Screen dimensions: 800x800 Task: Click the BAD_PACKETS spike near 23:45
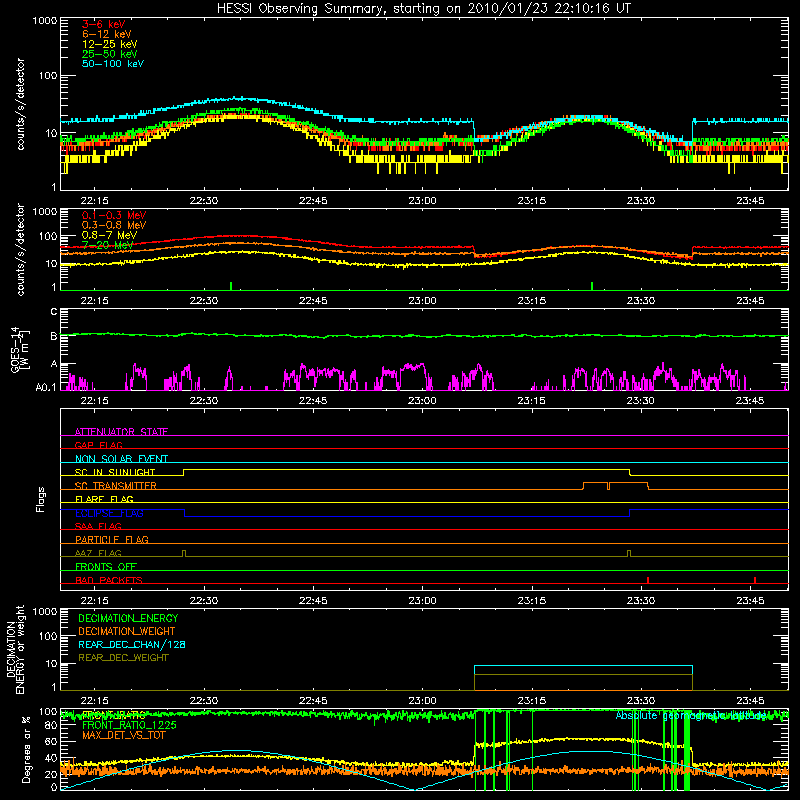click(755, 580)
